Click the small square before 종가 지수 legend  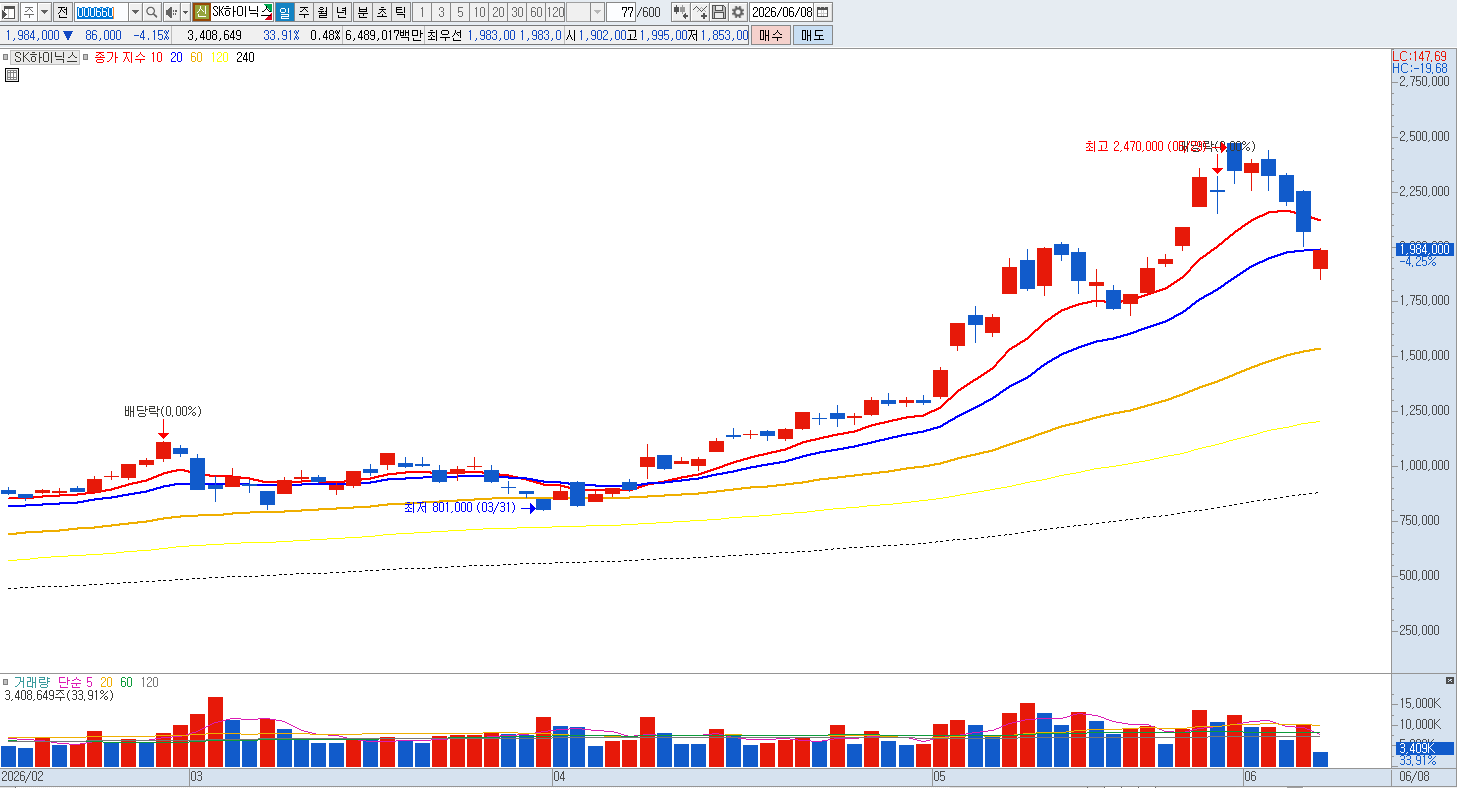coord(88,57)
